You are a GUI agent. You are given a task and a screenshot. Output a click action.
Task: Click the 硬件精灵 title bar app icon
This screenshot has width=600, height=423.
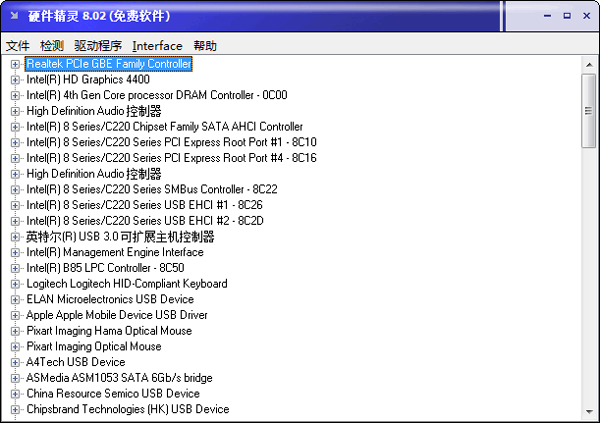pos(14,16)
